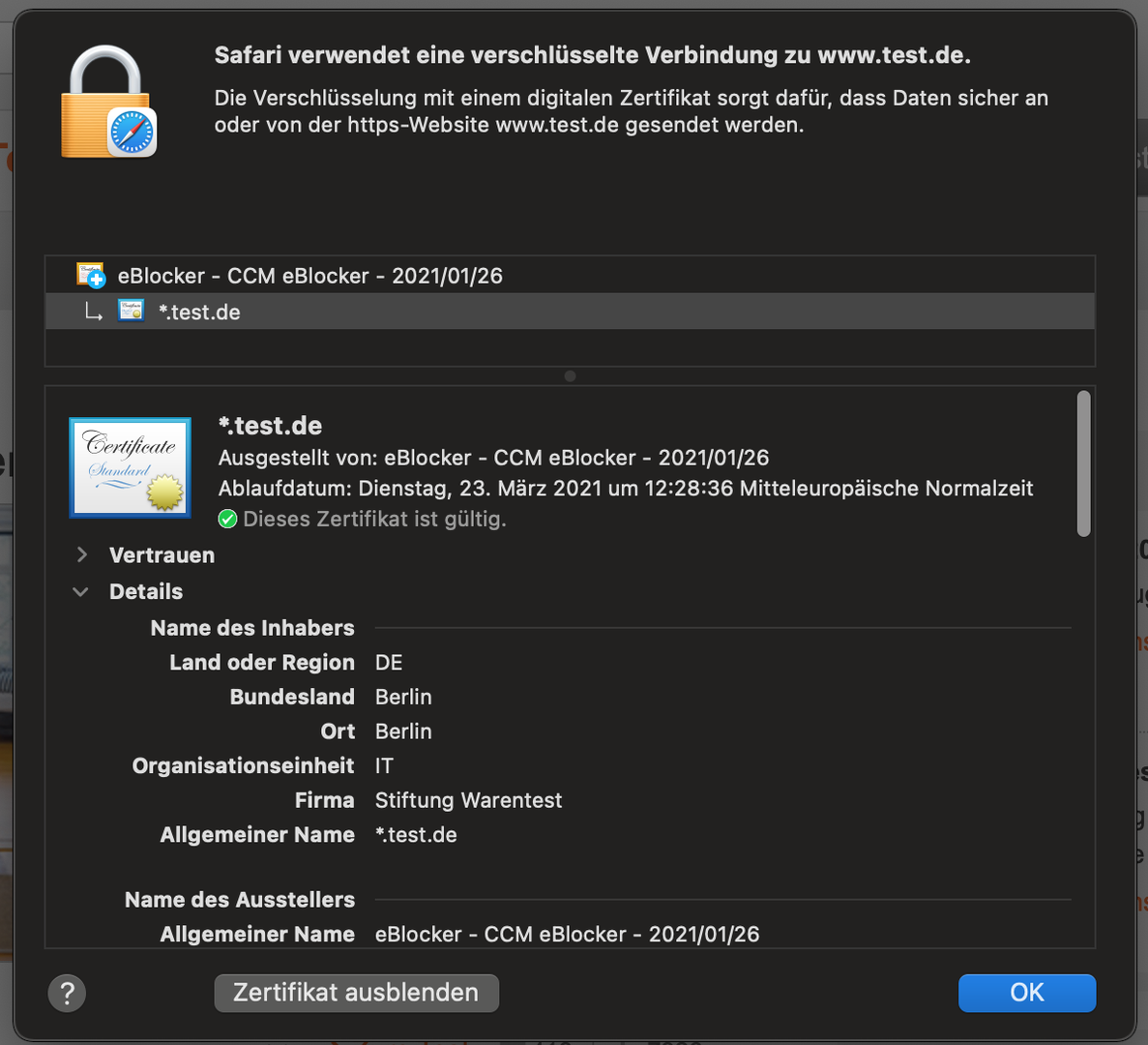1148x1045 pixels.
Task: Click the Ablaufdatum expiry date line
Action: pos(626,489)
